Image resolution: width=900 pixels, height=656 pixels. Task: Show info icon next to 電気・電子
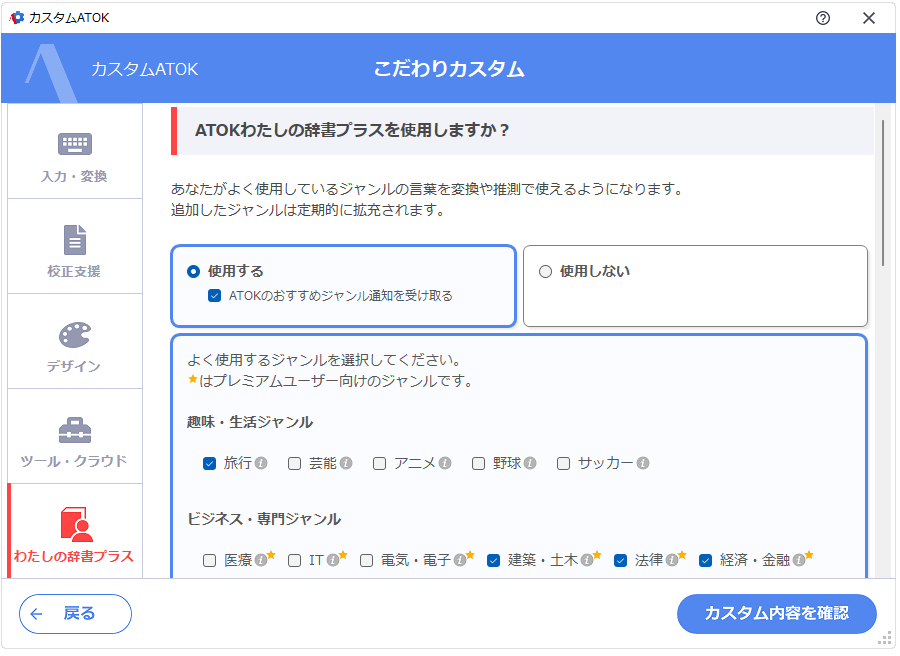460,560
